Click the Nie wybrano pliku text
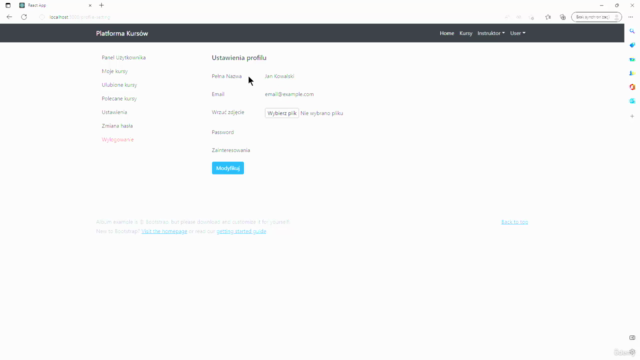The width and height of the screenshot is (640, 360). point(322,113)
